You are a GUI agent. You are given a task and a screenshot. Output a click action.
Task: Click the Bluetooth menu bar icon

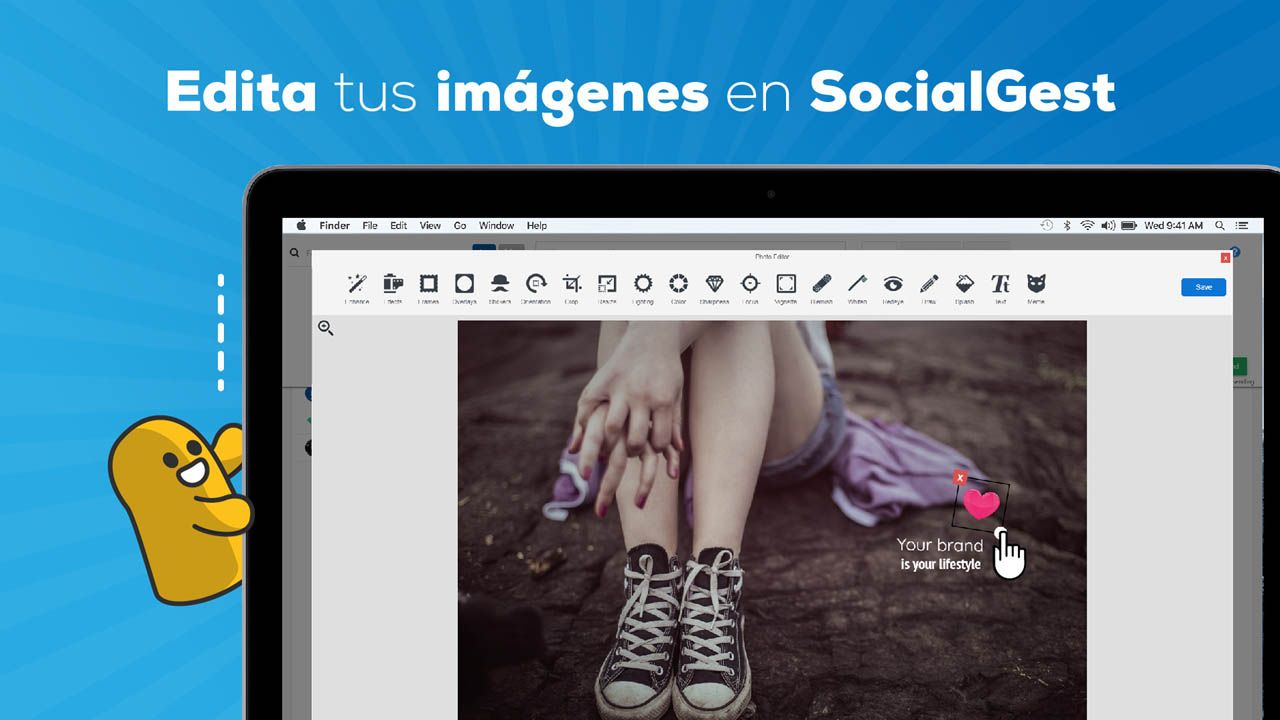tap(1067, 226)
